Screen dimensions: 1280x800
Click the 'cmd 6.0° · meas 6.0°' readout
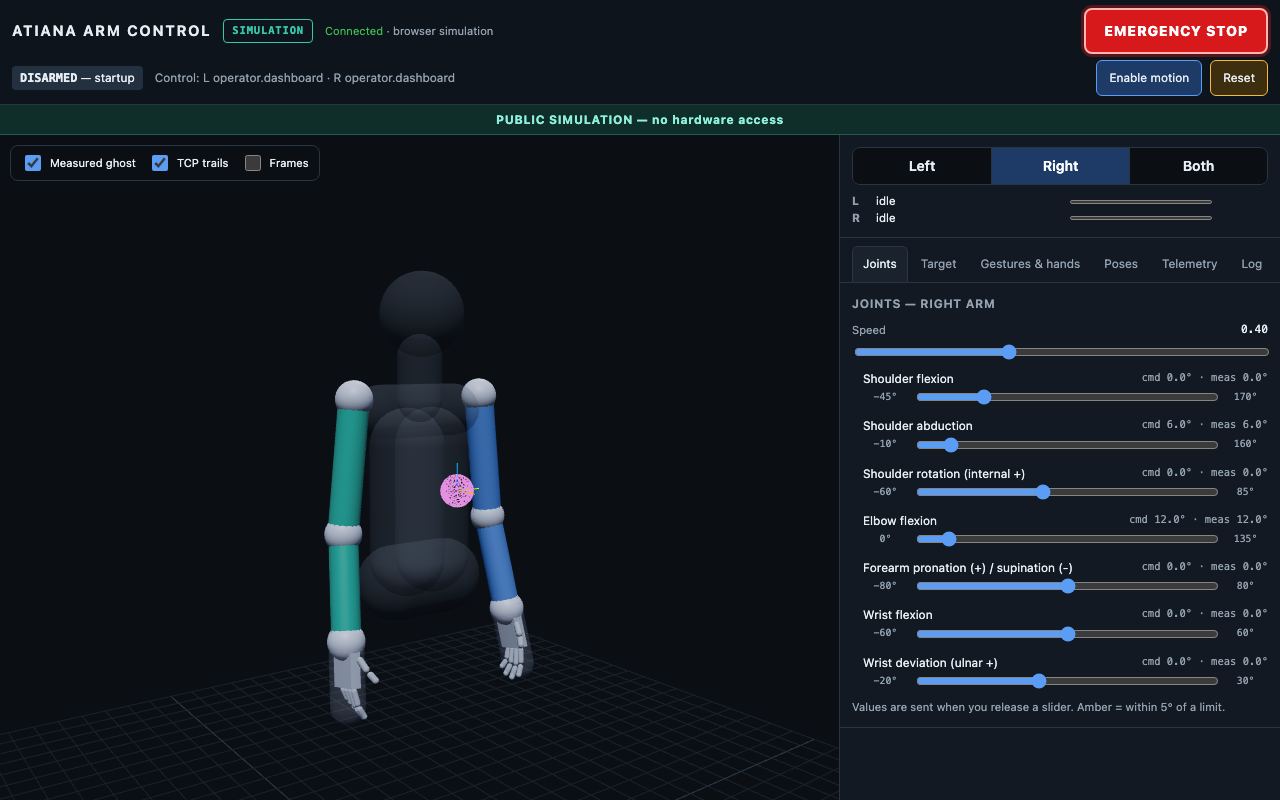click(1205, 425)
